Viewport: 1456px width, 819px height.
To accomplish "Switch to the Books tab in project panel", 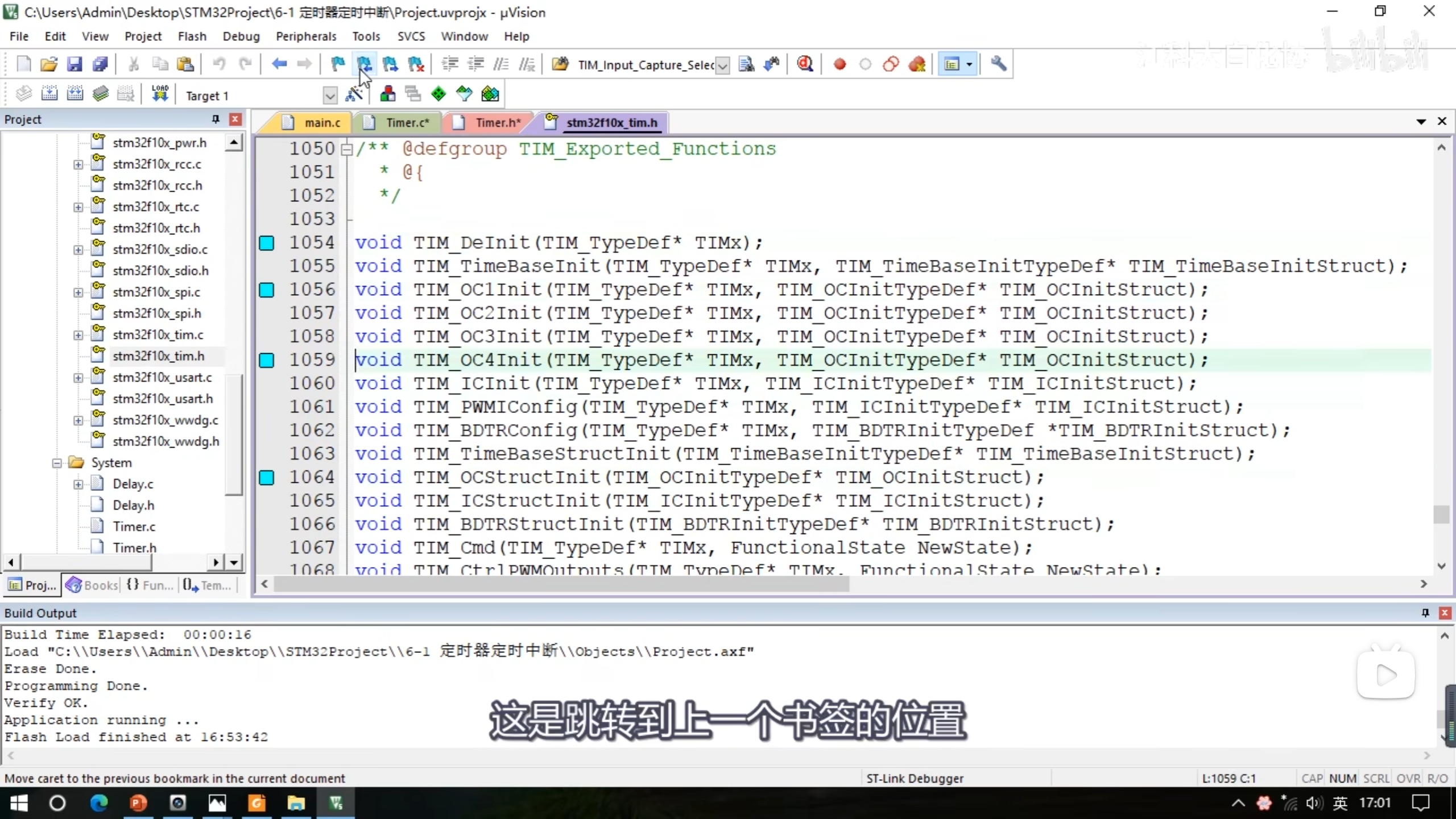I will (92, 585).
